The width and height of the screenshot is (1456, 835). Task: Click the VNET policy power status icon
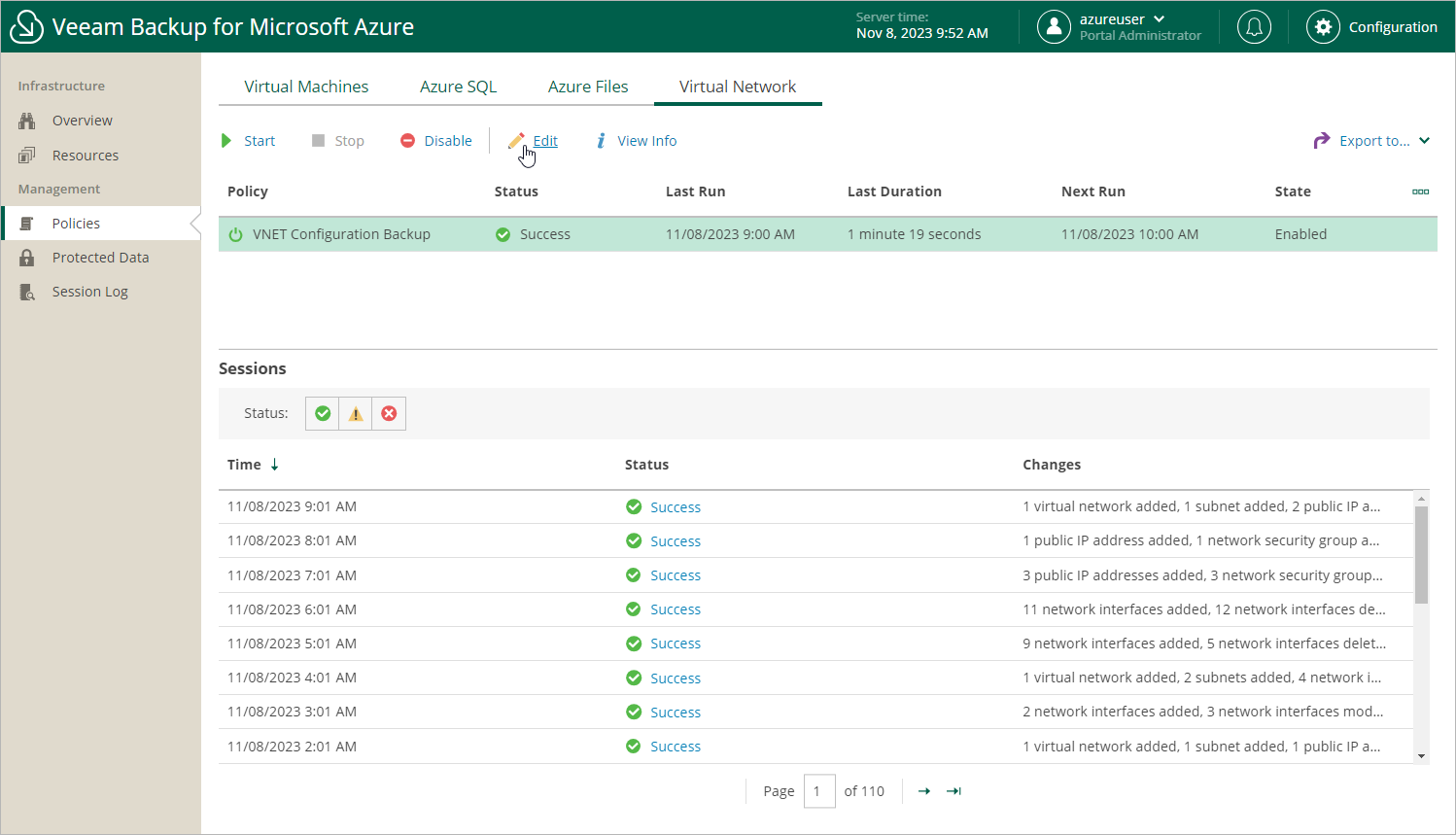[235, 234]
